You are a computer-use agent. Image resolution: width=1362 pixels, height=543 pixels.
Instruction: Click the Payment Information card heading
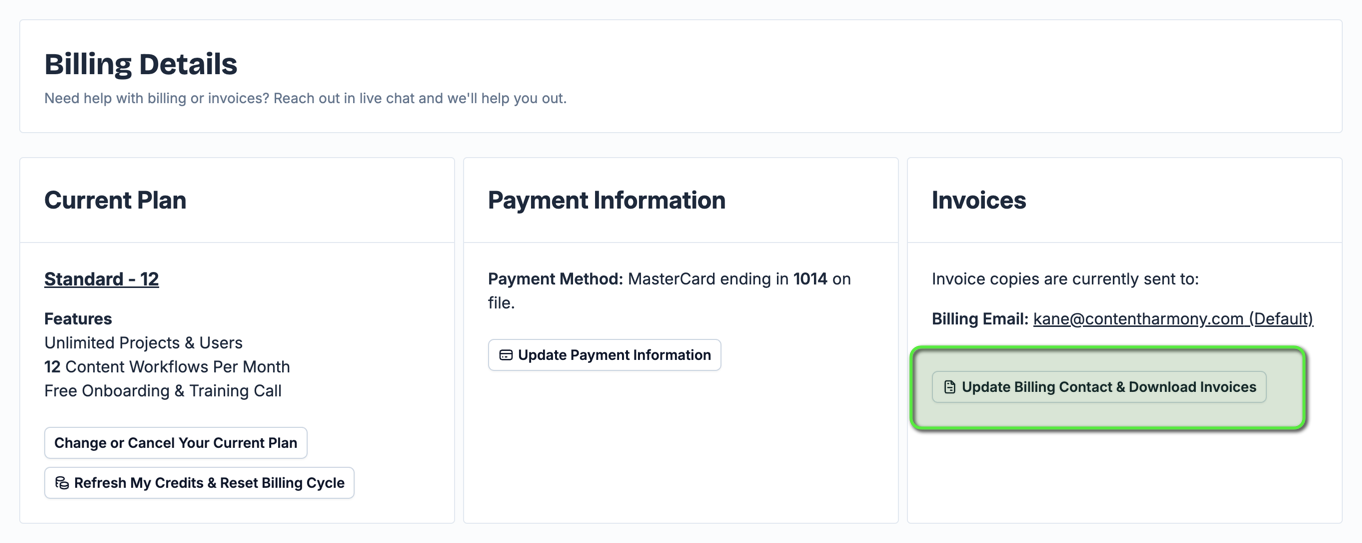point(607,200)
